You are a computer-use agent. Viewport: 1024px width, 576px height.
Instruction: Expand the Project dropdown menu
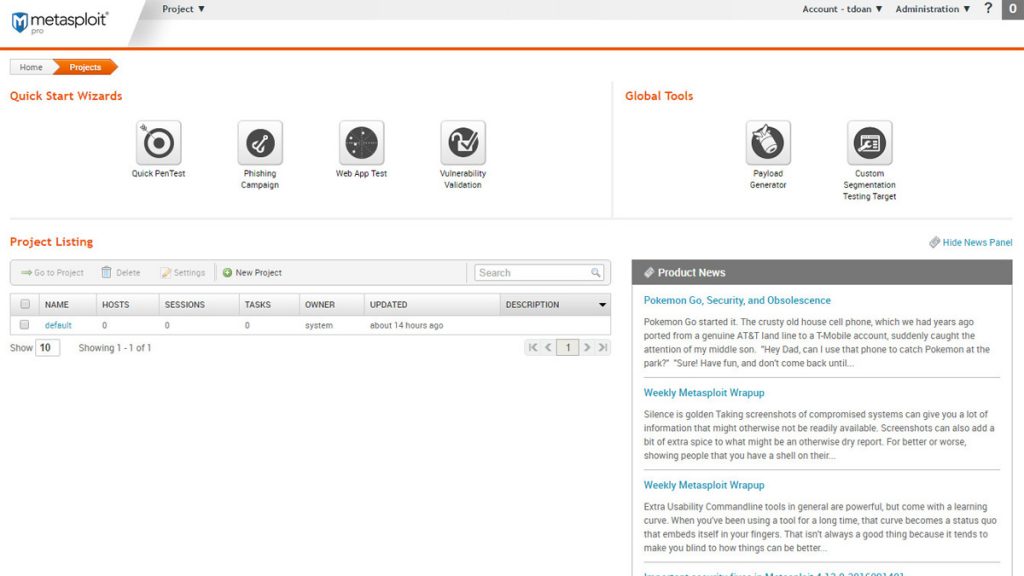[183, 9]
